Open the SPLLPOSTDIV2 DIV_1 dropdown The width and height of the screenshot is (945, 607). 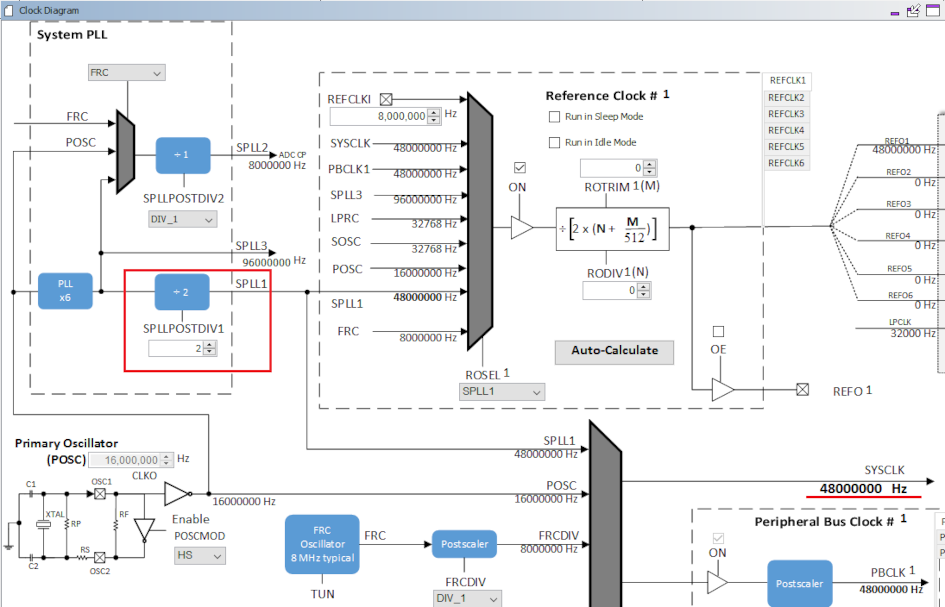(x=182, y=219)
